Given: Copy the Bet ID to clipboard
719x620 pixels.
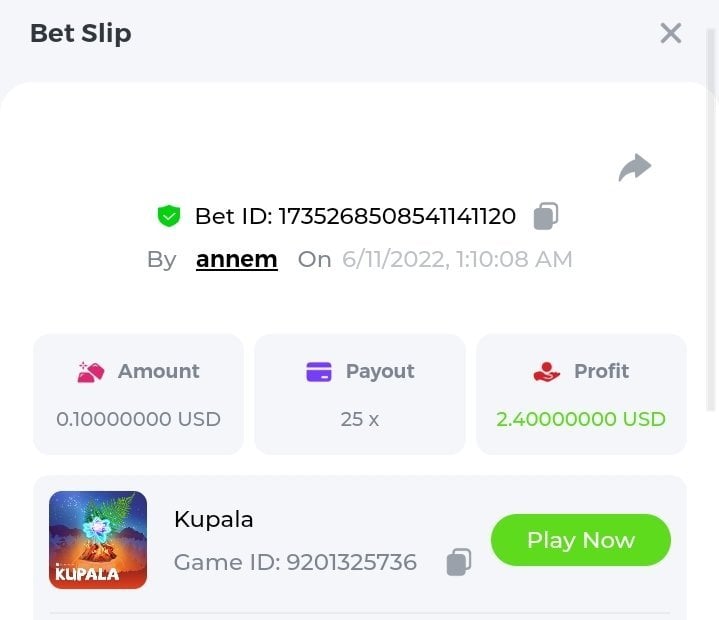Looking at the screenshot, I should [545, 216].
